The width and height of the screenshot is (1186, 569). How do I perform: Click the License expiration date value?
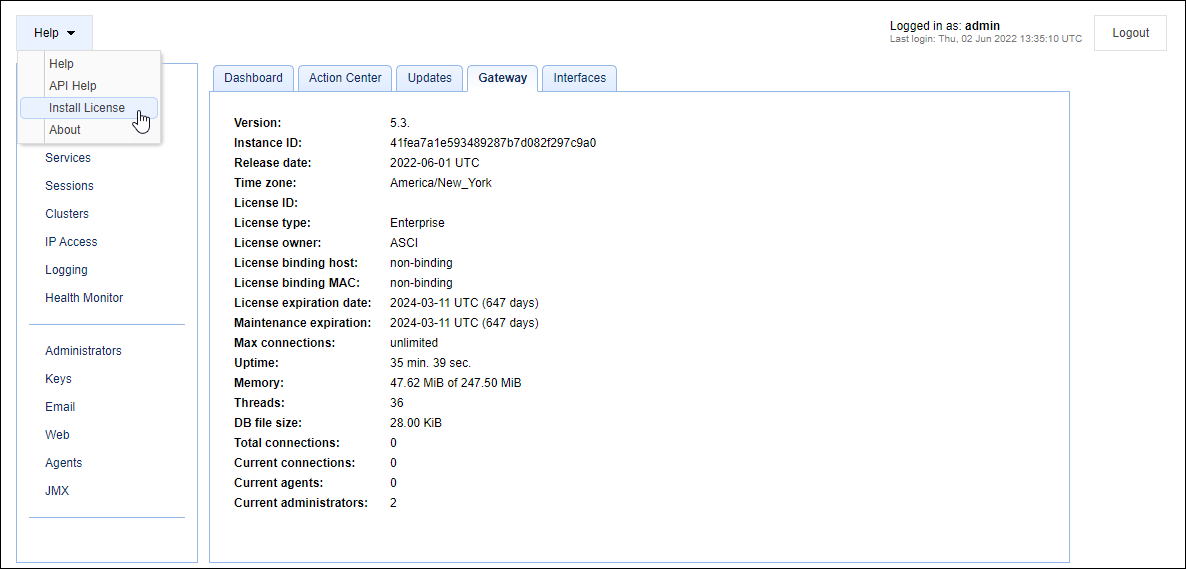464,303
